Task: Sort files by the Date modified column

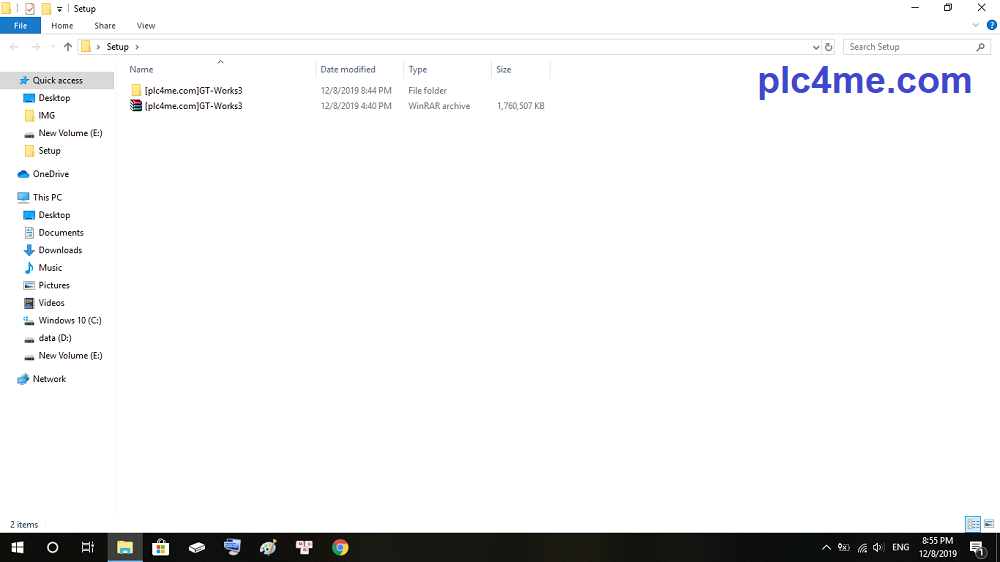Action: pos(348,69)
